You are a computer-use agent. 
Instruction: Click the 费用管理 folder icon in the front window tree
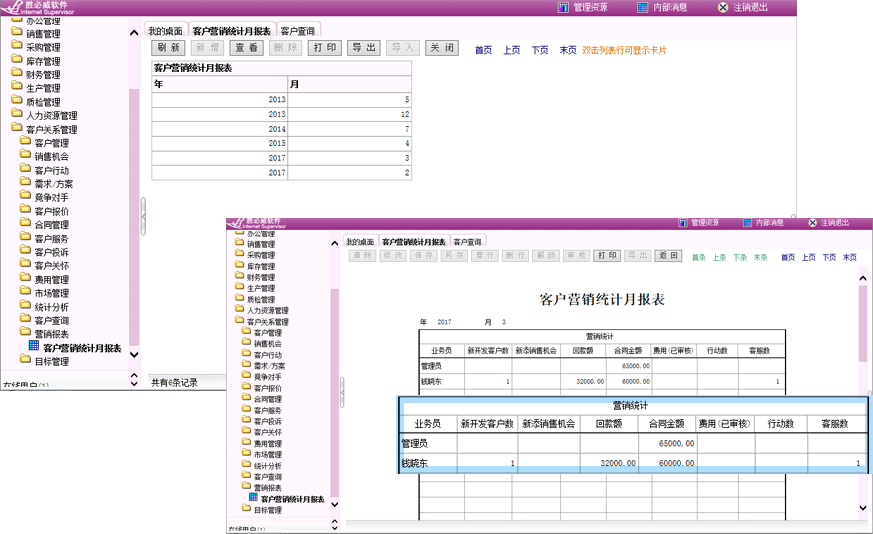pyautogui.click(x=247, y=442)
